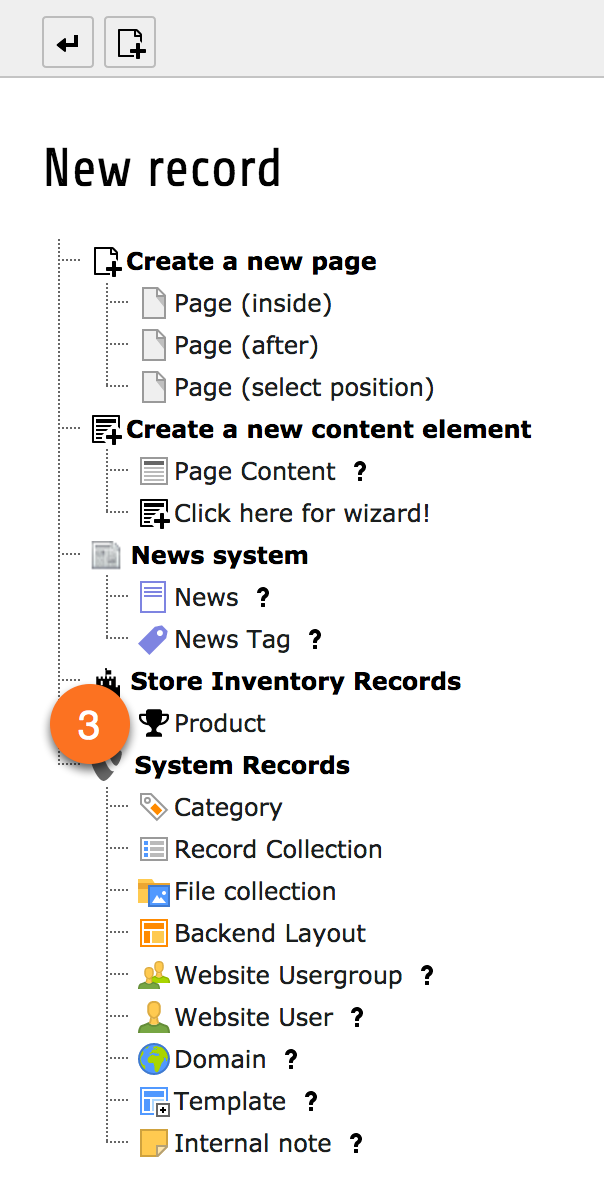Select the Record Collection icon
The width and height of the screenshot is (604, 1186).
pos(153,850)
